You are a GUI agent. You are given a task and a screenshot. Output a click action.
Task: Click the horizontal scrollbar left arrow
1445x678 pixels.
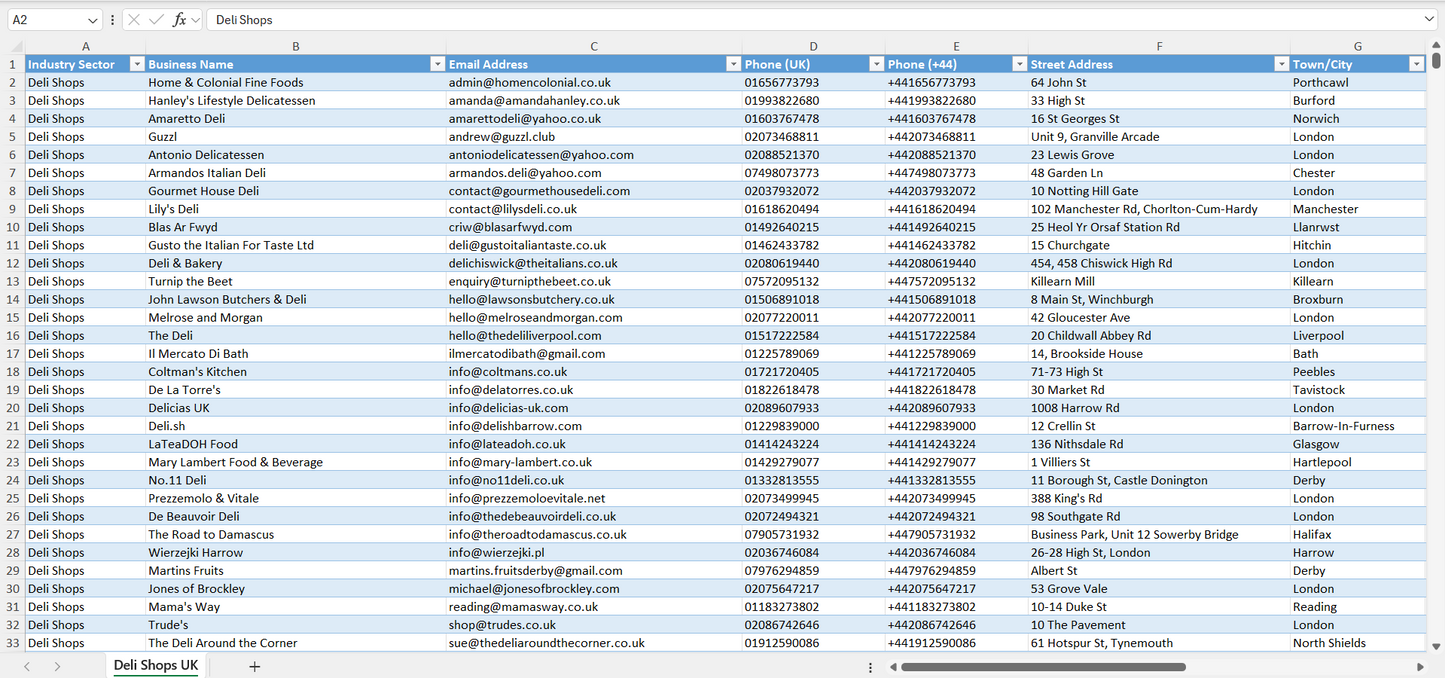[x=892, y=667]
